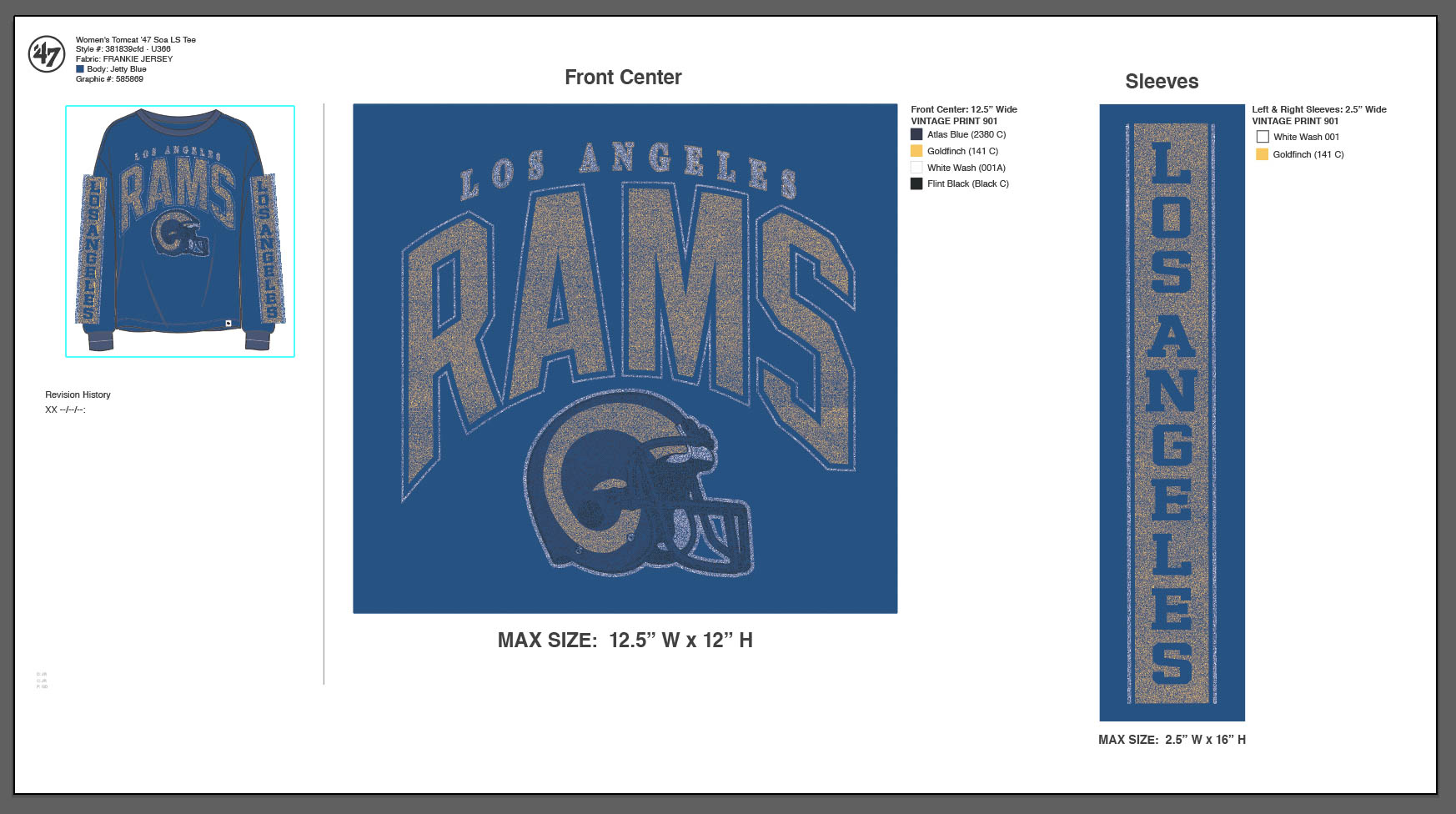The height and width of the screenshot is (814, 1456).
Task: Click the Flint Black (Black C) swatch
Action: pyautogui.click(x=916, y=183)
